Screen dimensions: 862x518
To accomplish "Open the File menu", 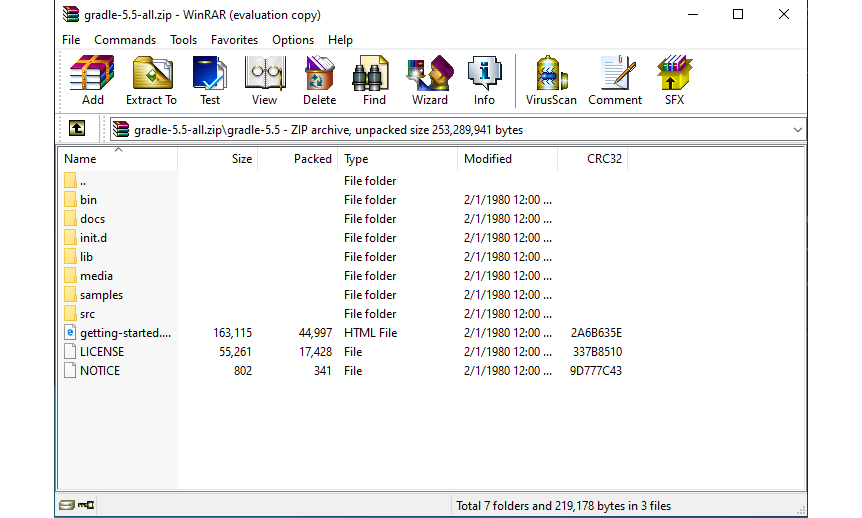I will click(x=71, y=40).
